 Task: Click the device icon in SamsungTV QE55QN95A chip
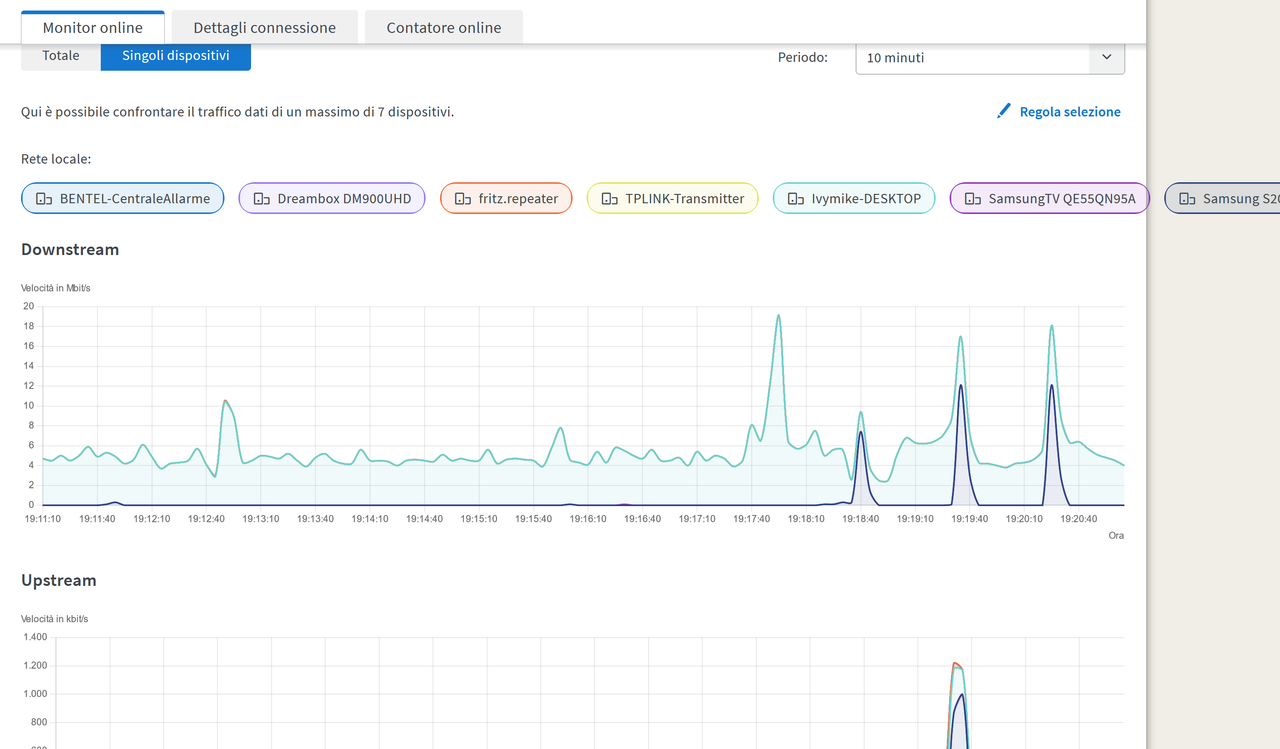click(973, 199)
